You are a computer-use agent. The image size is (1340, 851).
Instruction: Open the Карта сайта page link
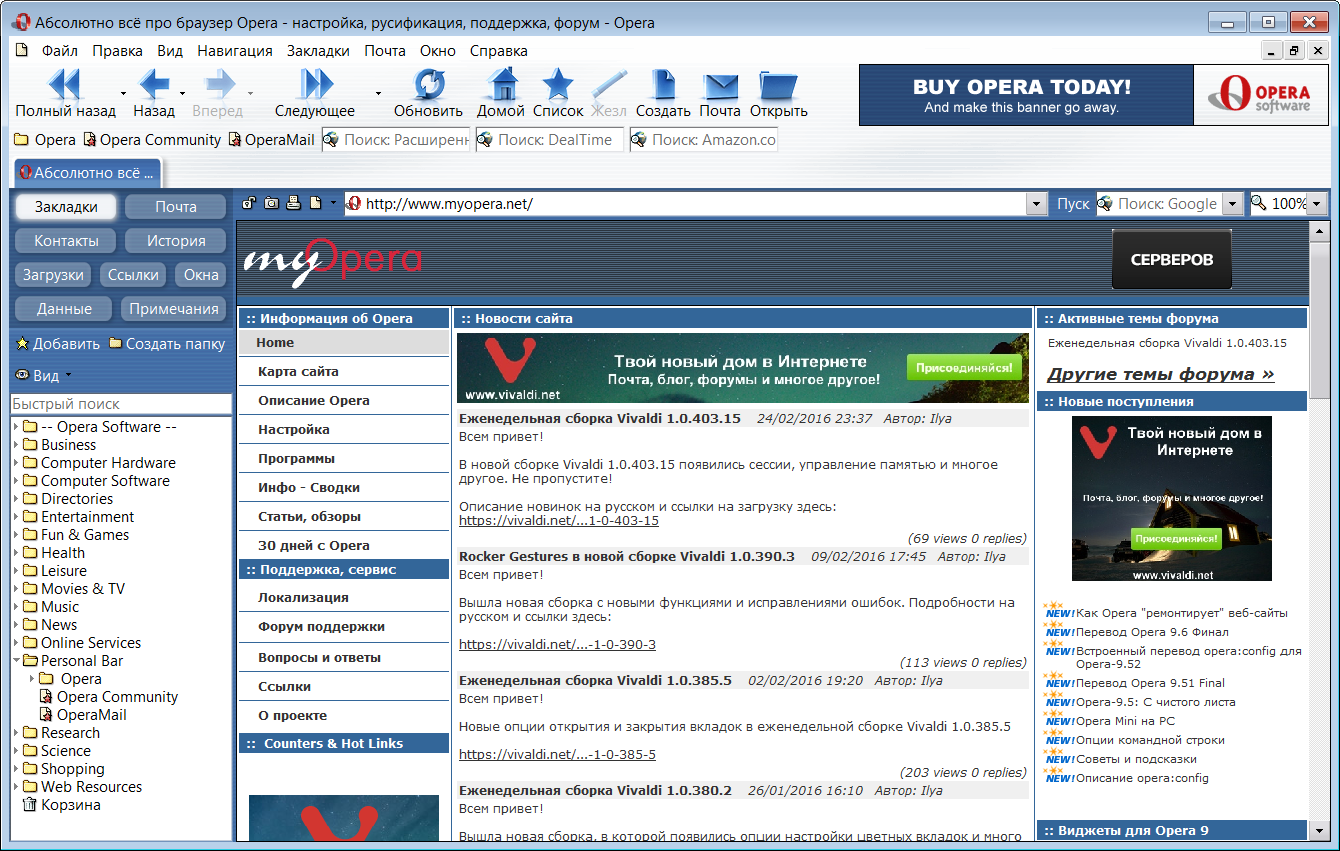298,372
